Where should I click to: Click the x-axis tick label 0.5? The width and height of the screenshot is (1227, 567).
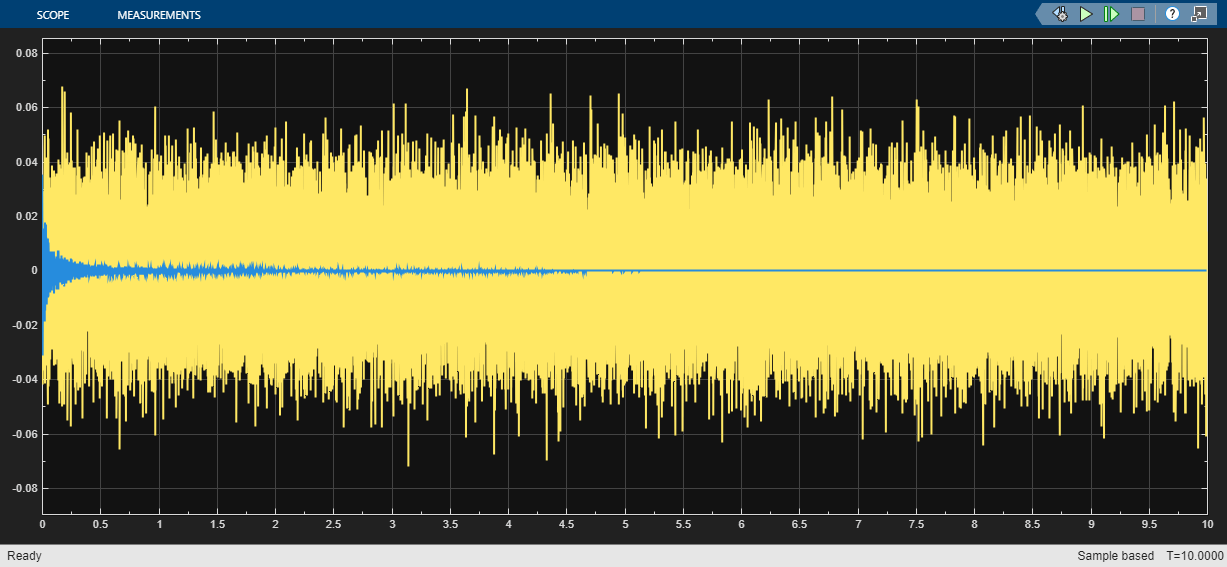[100, 523]
